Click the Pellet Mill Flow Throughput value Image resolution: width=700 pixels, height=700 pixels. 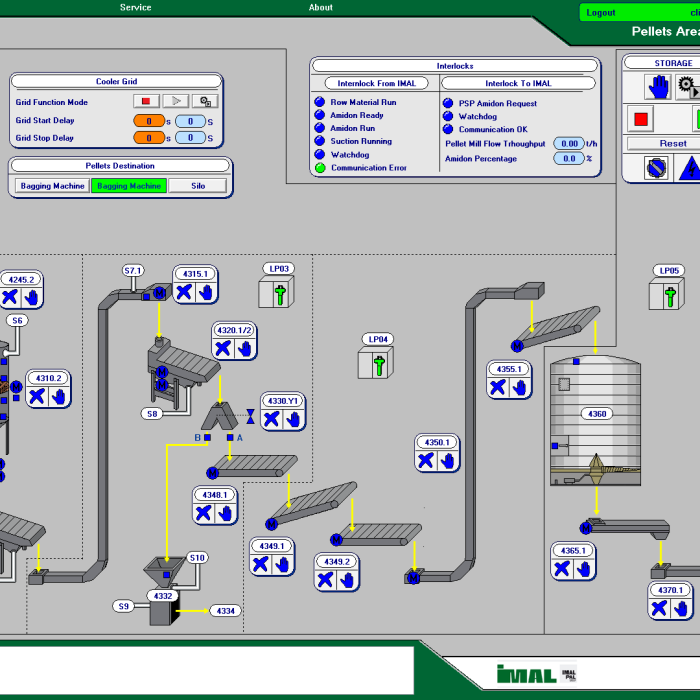568,144
